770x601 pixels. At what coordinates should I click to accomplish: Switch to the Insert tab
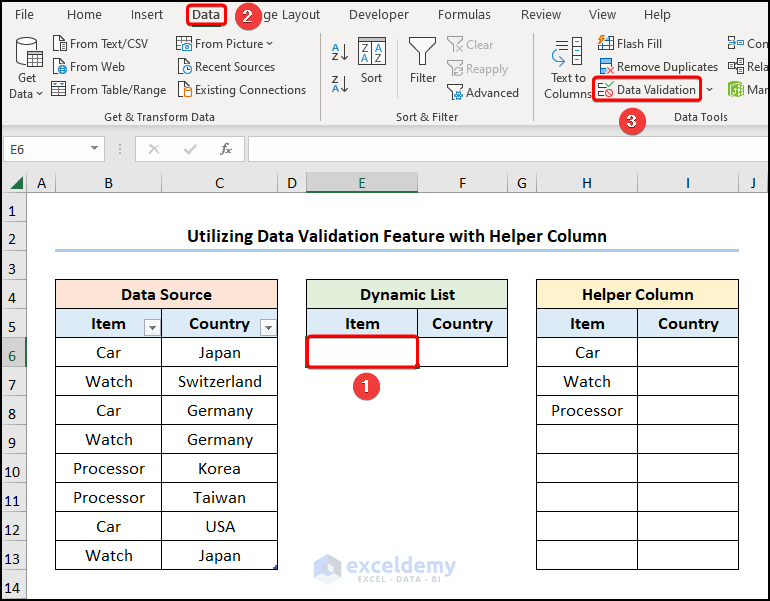click(147, 15)
